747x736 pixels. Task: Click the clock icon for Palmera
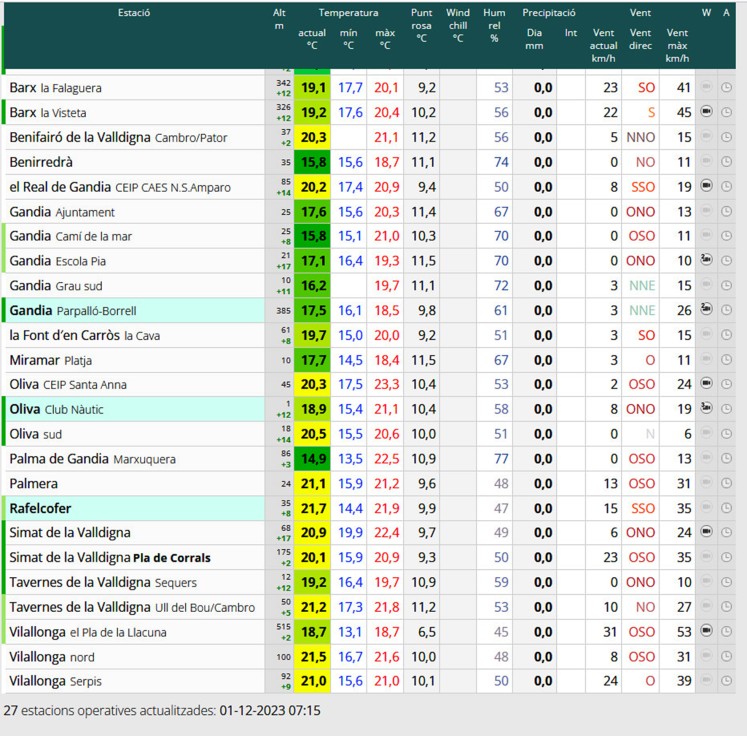[x=727, y=484]
